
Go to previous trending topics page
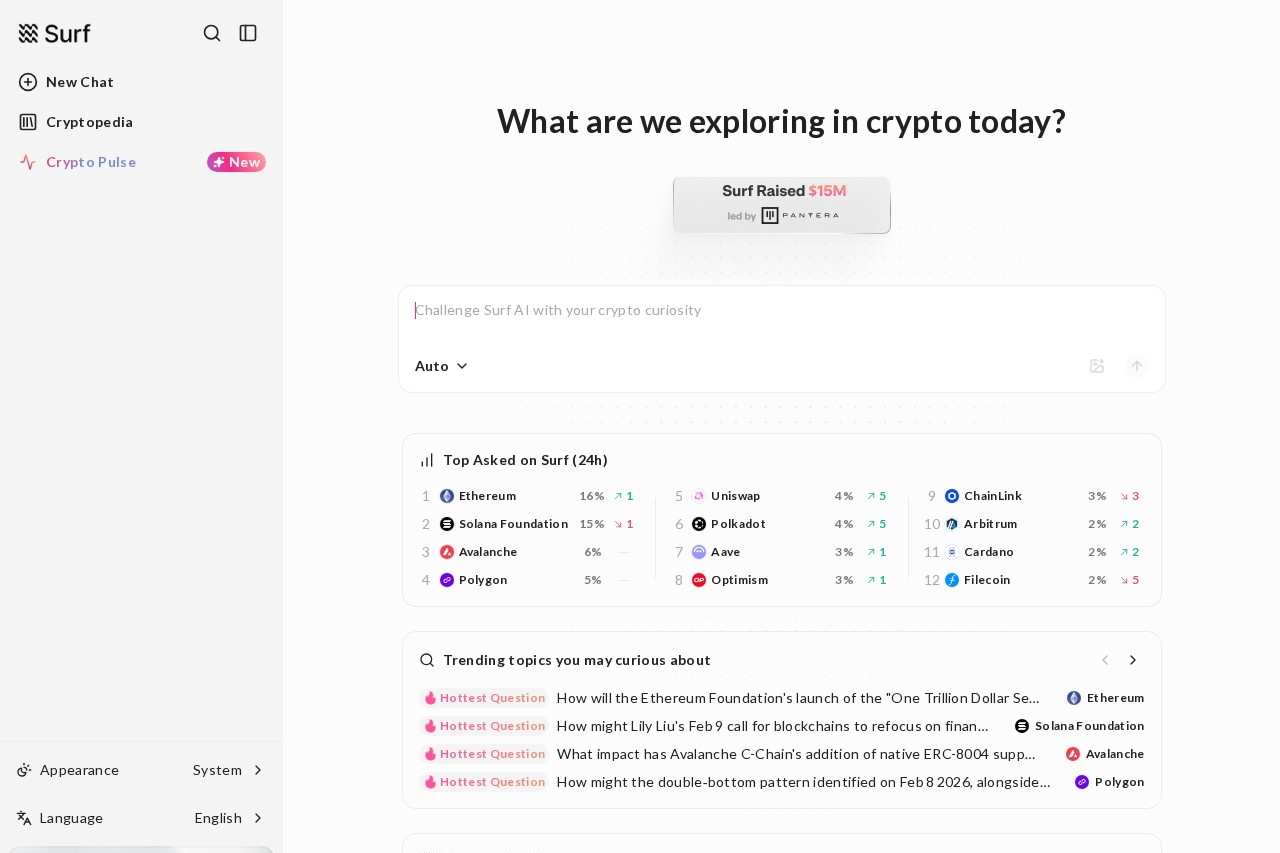(1105, 660)
